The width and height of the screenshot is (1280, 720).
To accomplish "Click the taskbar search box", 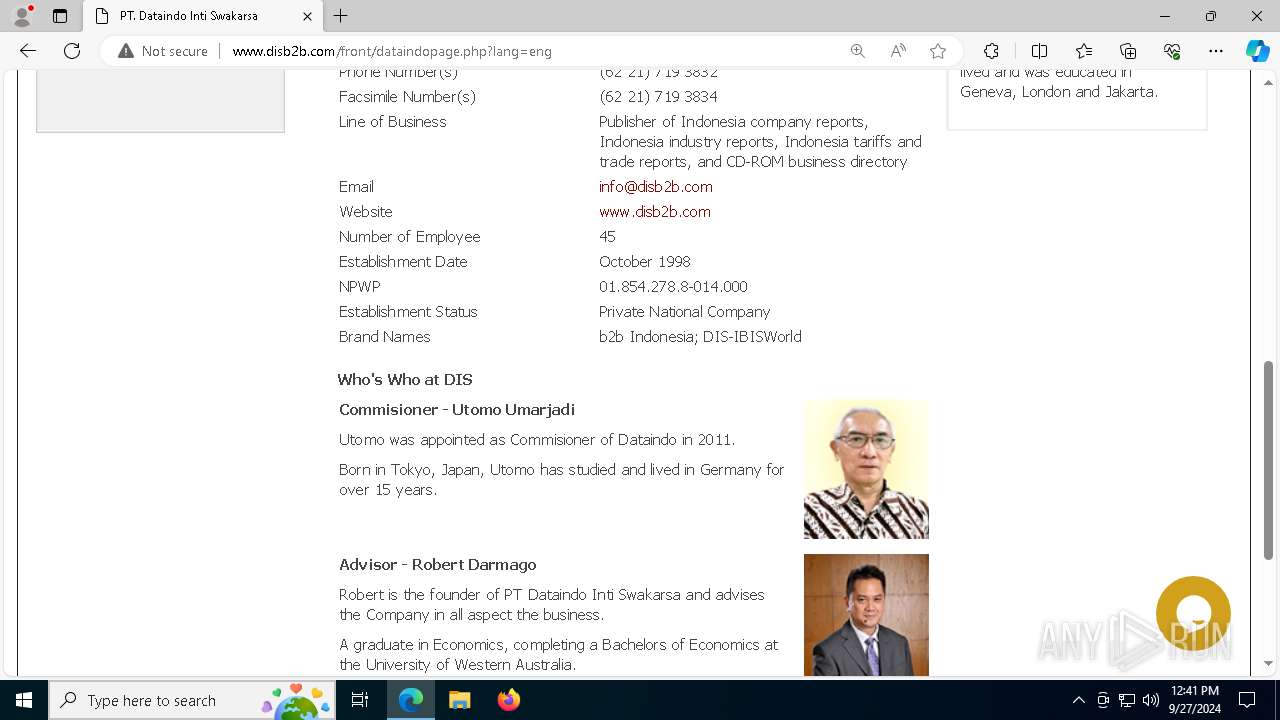I will [194, 700].
